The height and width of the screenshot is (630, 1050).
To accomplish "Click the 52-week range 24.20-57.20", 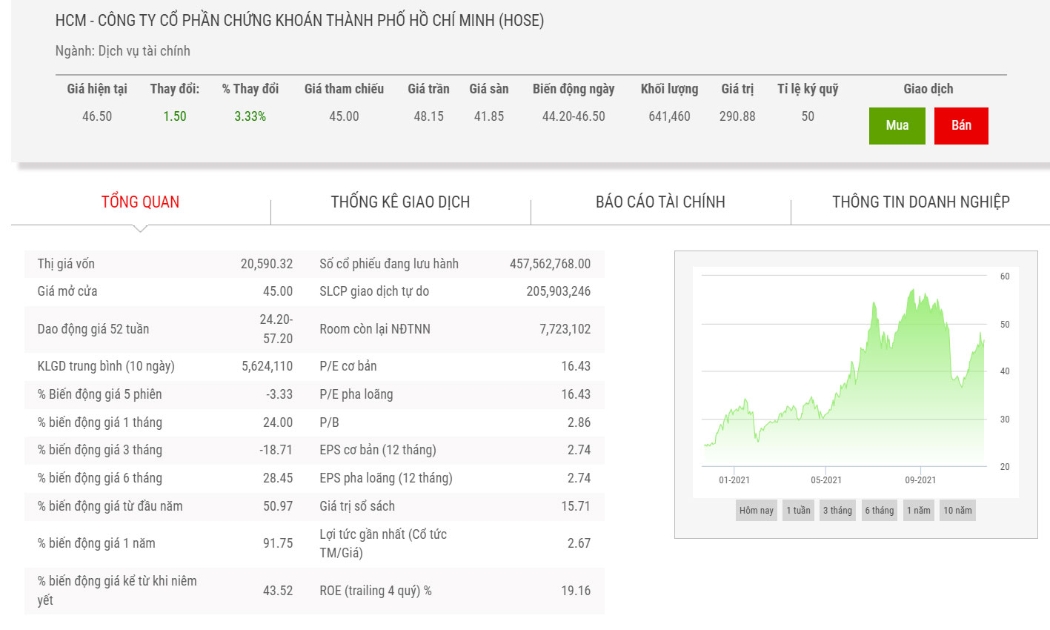I will 277,329.
